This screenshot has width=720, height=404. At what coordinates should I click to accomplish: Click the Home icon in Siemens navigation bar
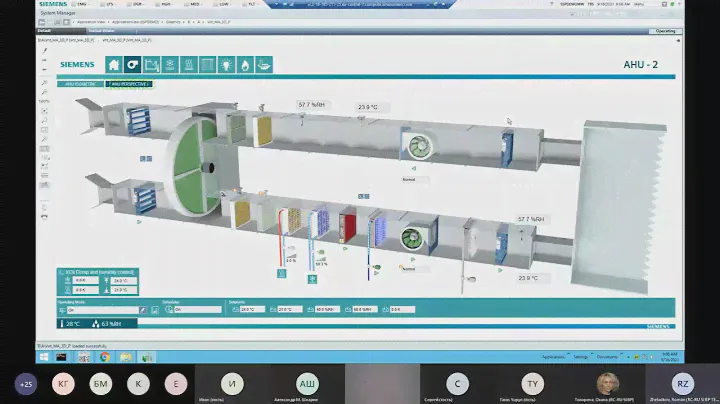tap(113, 65)
